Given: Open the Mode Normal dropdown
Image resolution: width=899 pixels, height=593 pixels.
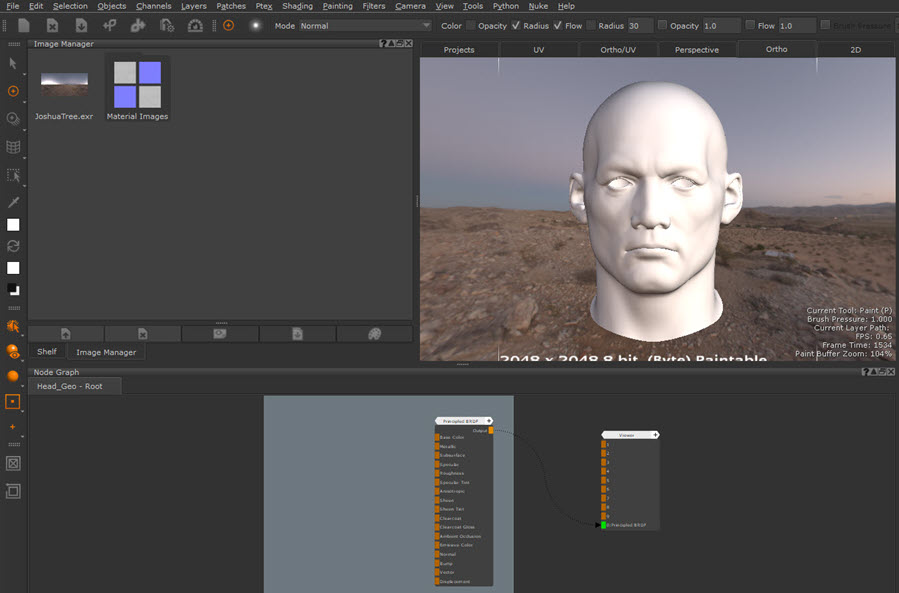Looking at the screenshot, I should click(x=365, y=25).
